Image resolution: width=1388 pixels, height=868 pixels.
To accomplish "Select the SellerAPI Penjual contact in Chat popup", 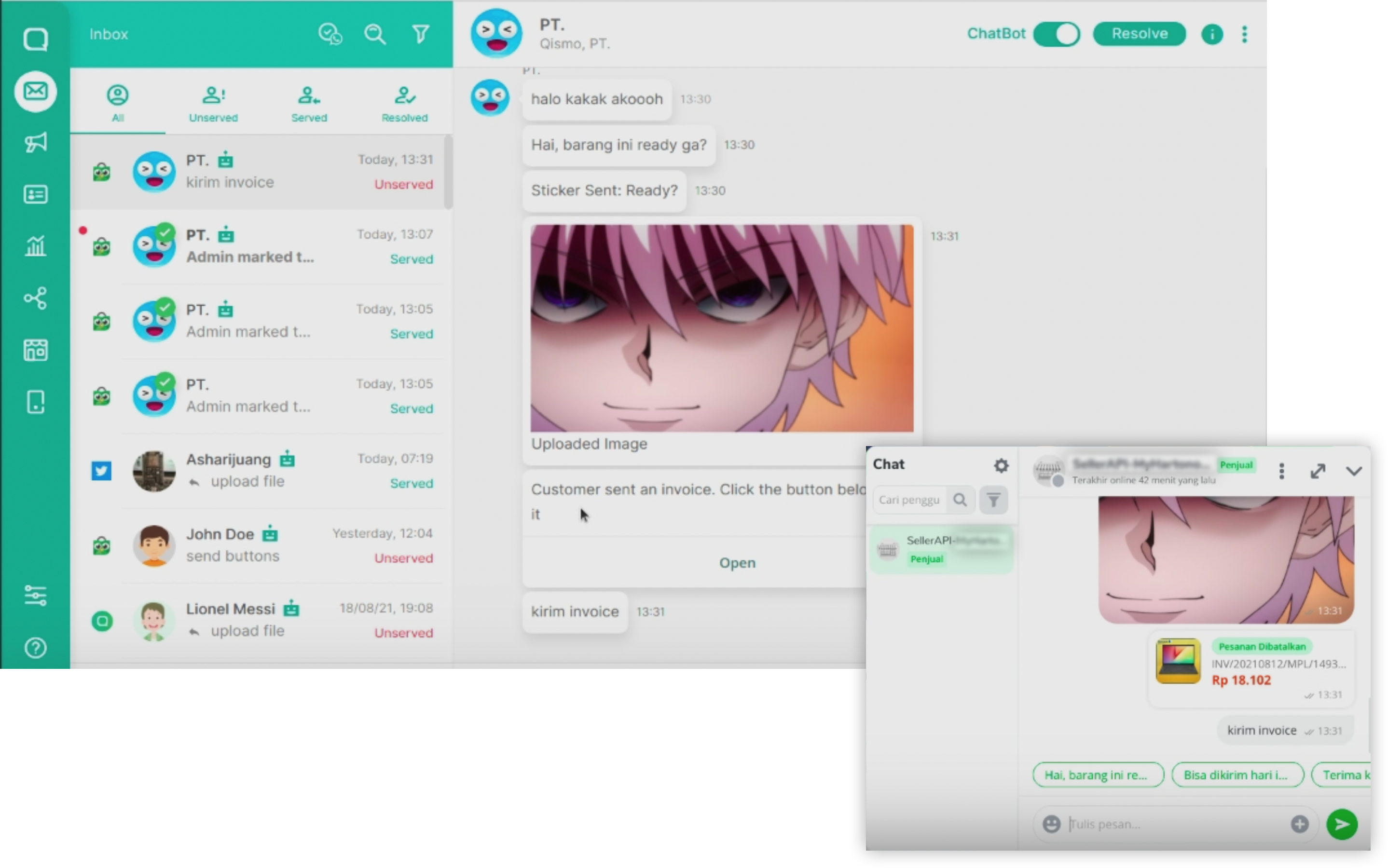I will point(941,549).
